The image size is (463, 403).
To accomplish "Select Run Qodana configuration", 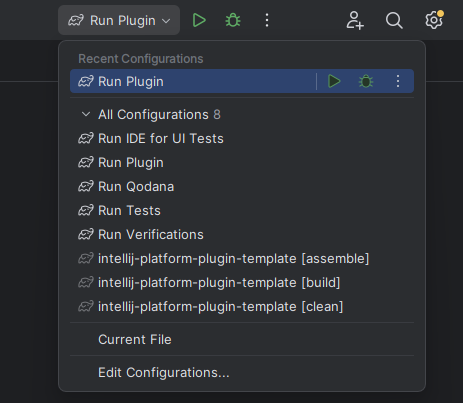I will coord(242,187).
